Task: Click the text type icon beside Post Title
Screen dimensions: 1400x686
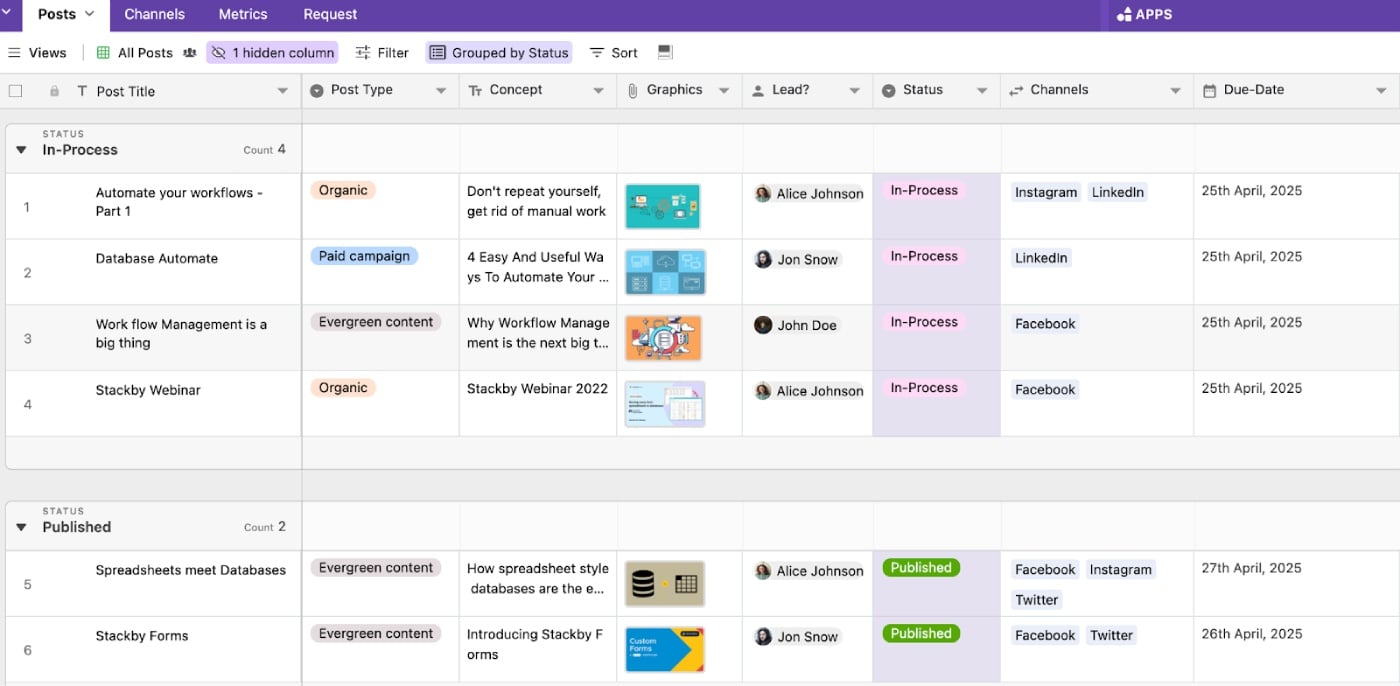Action: point(82,91)
